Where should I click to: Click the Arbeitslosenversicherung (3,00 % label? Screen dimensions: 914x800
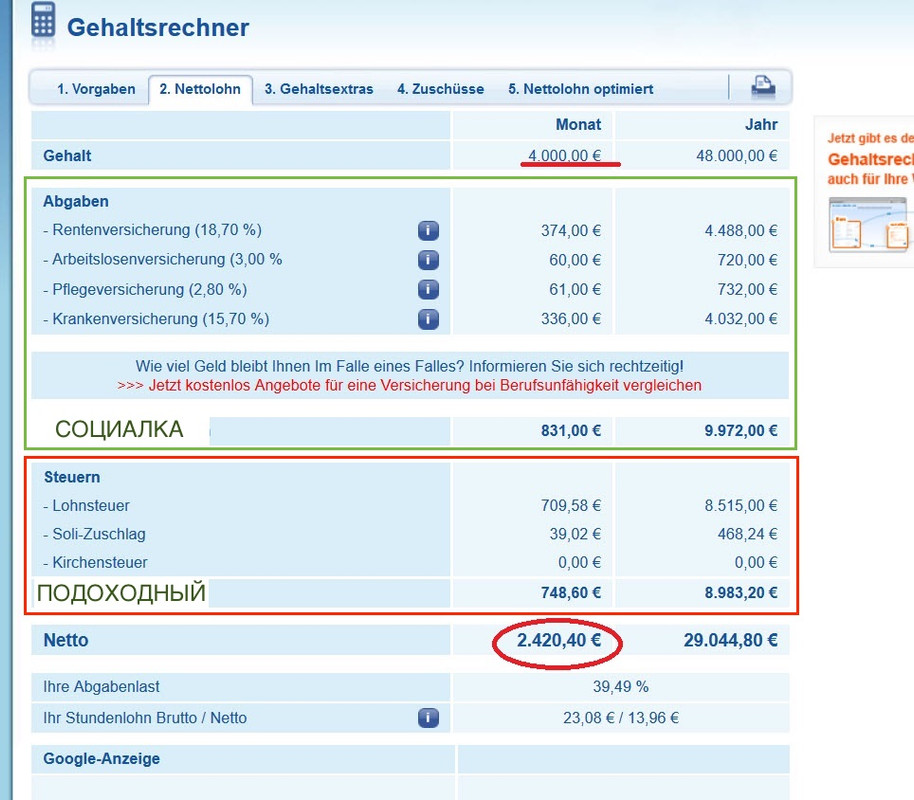(163, 259)
